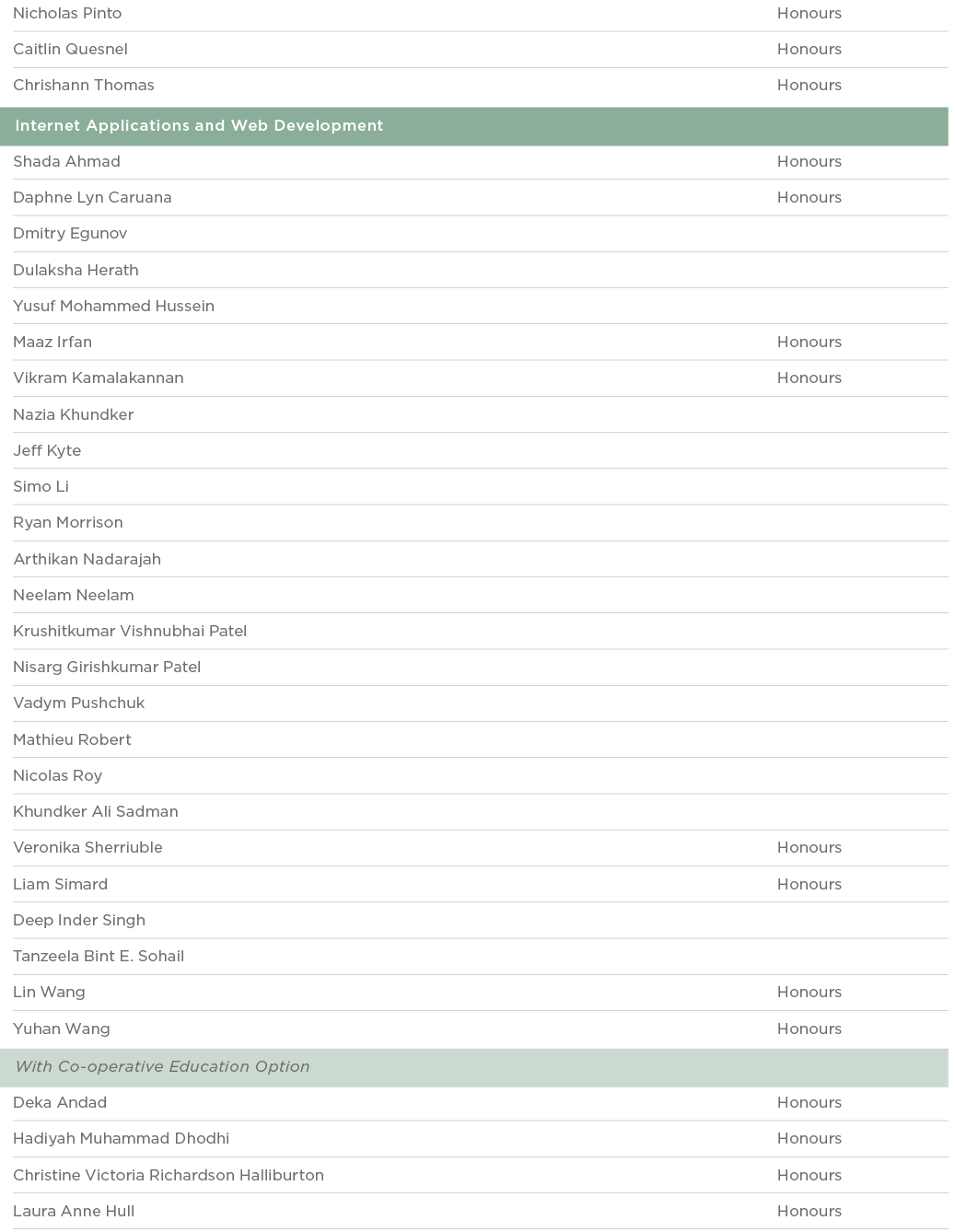This screenshot has height=1232, width=955.
Task: Click the name Shada Ahmad
Action: [66, 162]
